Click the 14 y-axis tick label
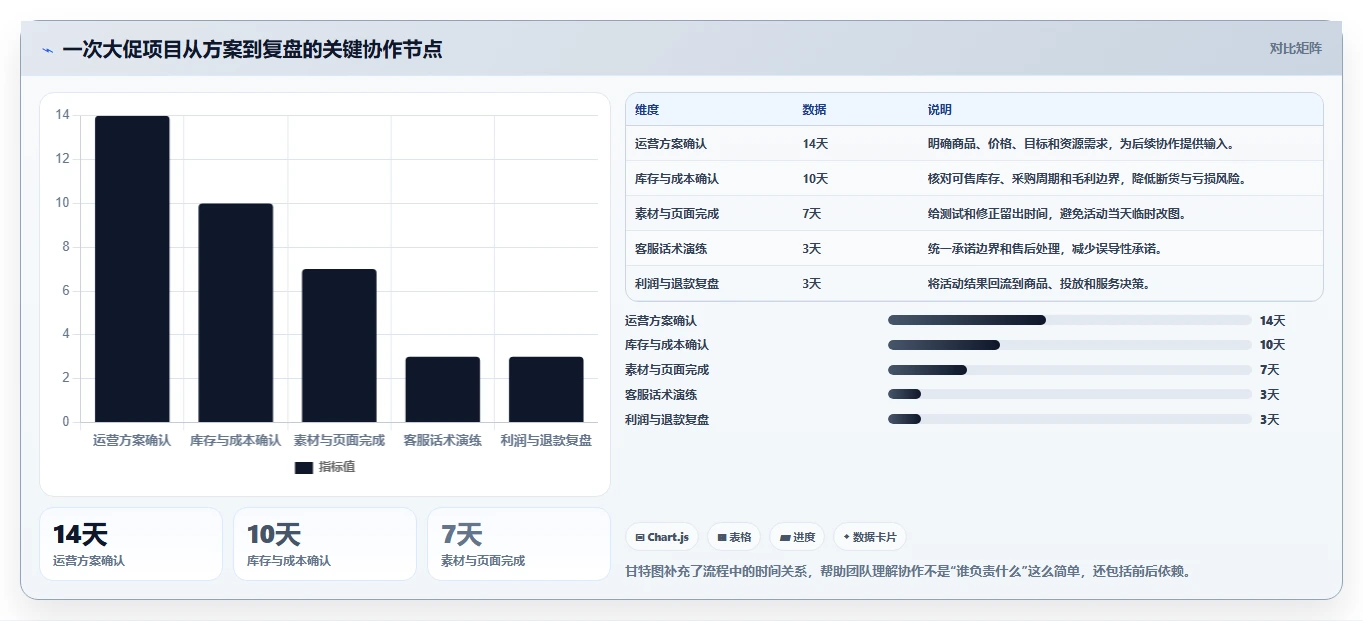 62,115
